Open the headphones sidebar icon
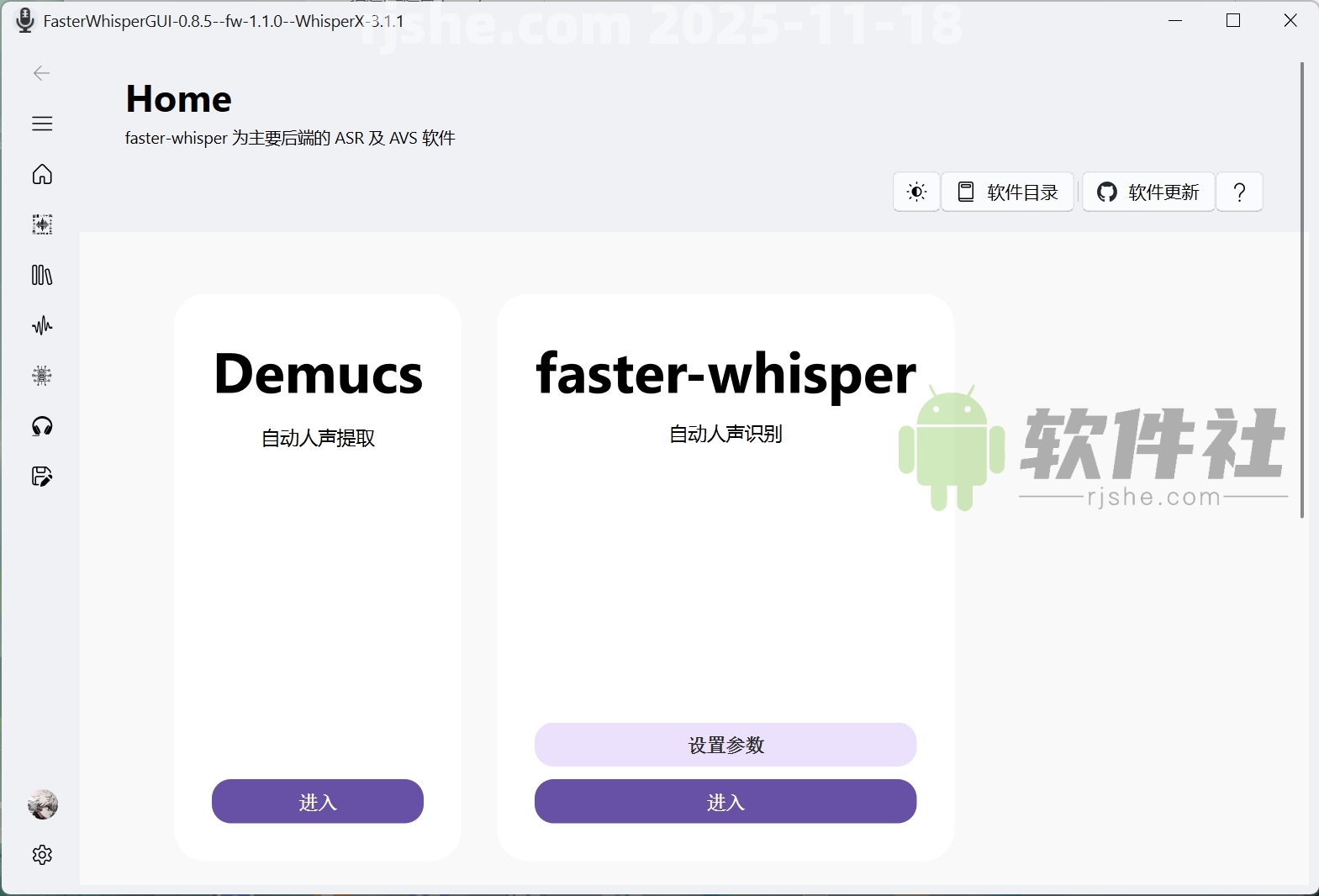This screenshot has height=896, width=1319. click(x=42, y=426)
